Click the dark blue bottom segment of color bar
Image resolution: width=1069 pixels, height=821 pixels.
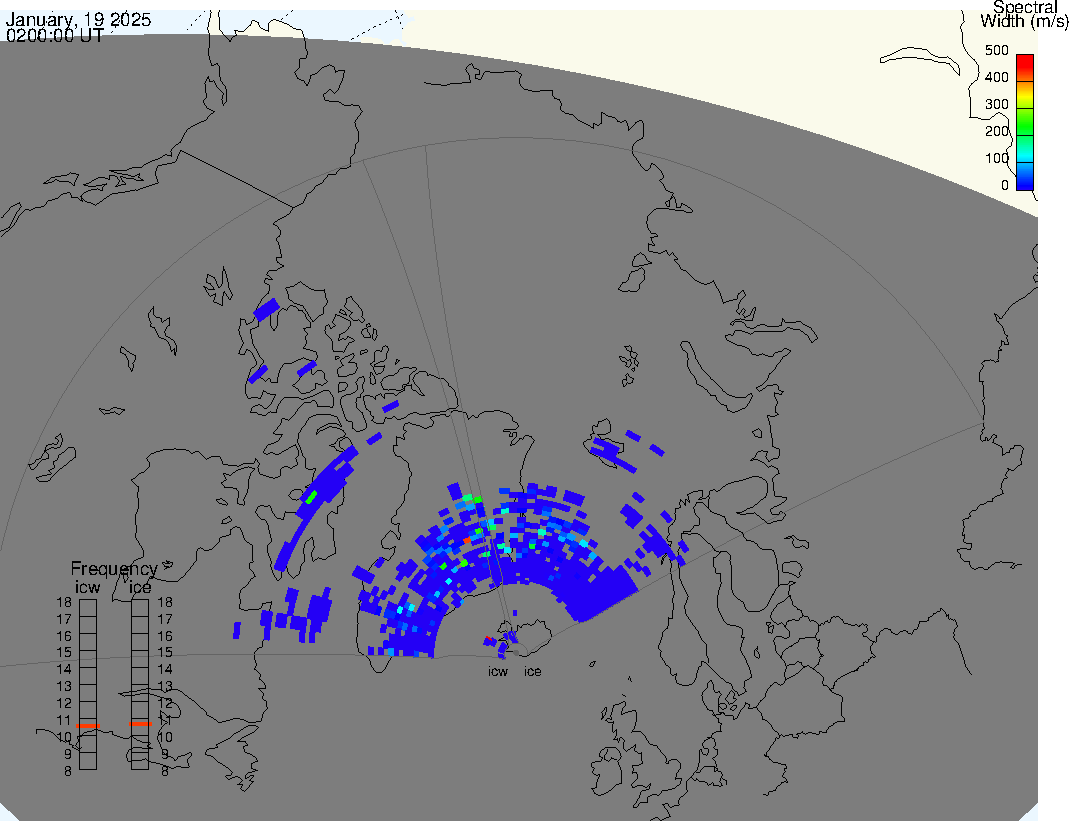(x=1025, y=177)
